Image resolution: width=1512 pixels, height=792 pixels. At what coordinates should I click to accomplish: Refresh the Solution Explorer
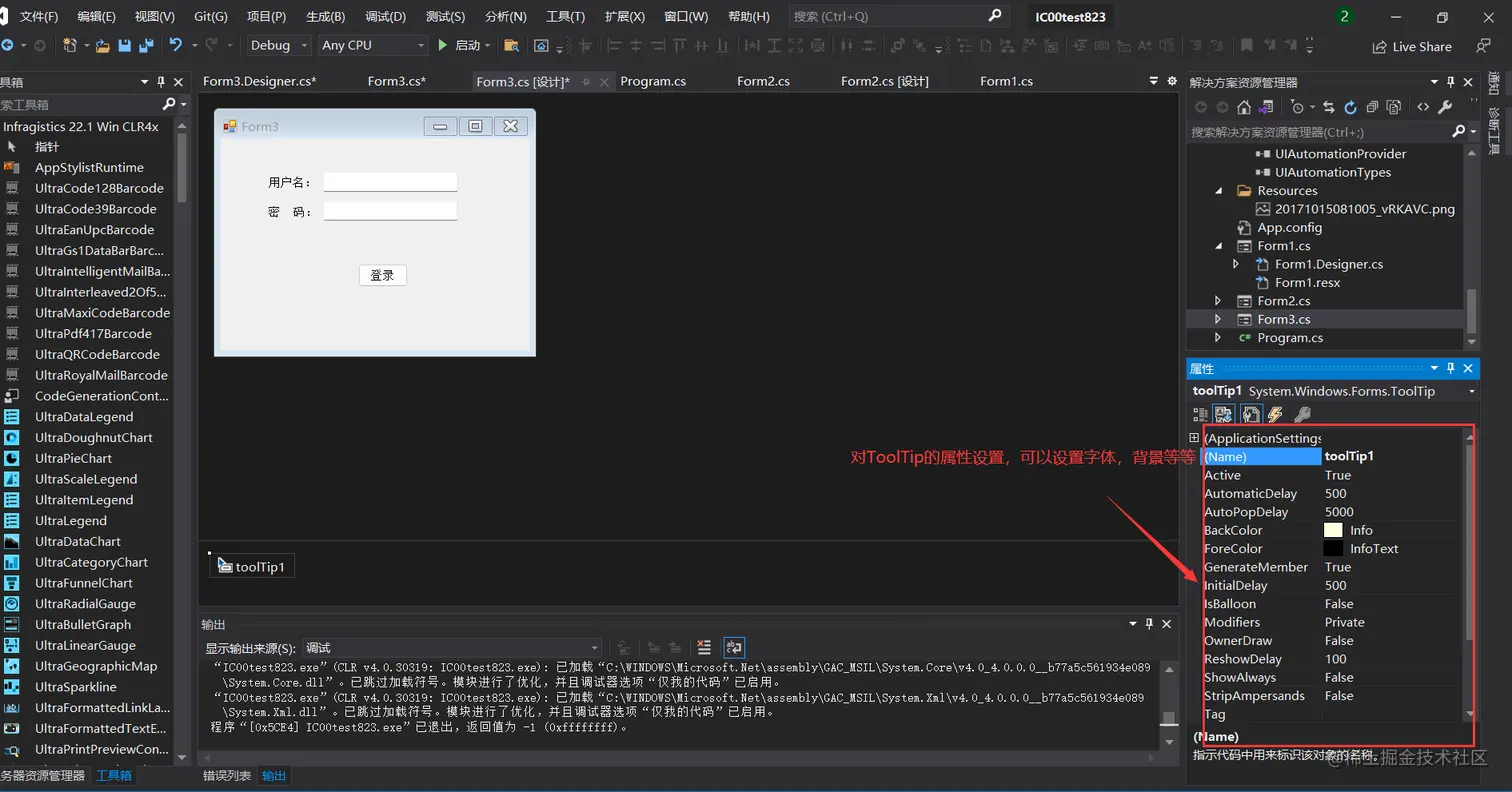(1351, 108)
